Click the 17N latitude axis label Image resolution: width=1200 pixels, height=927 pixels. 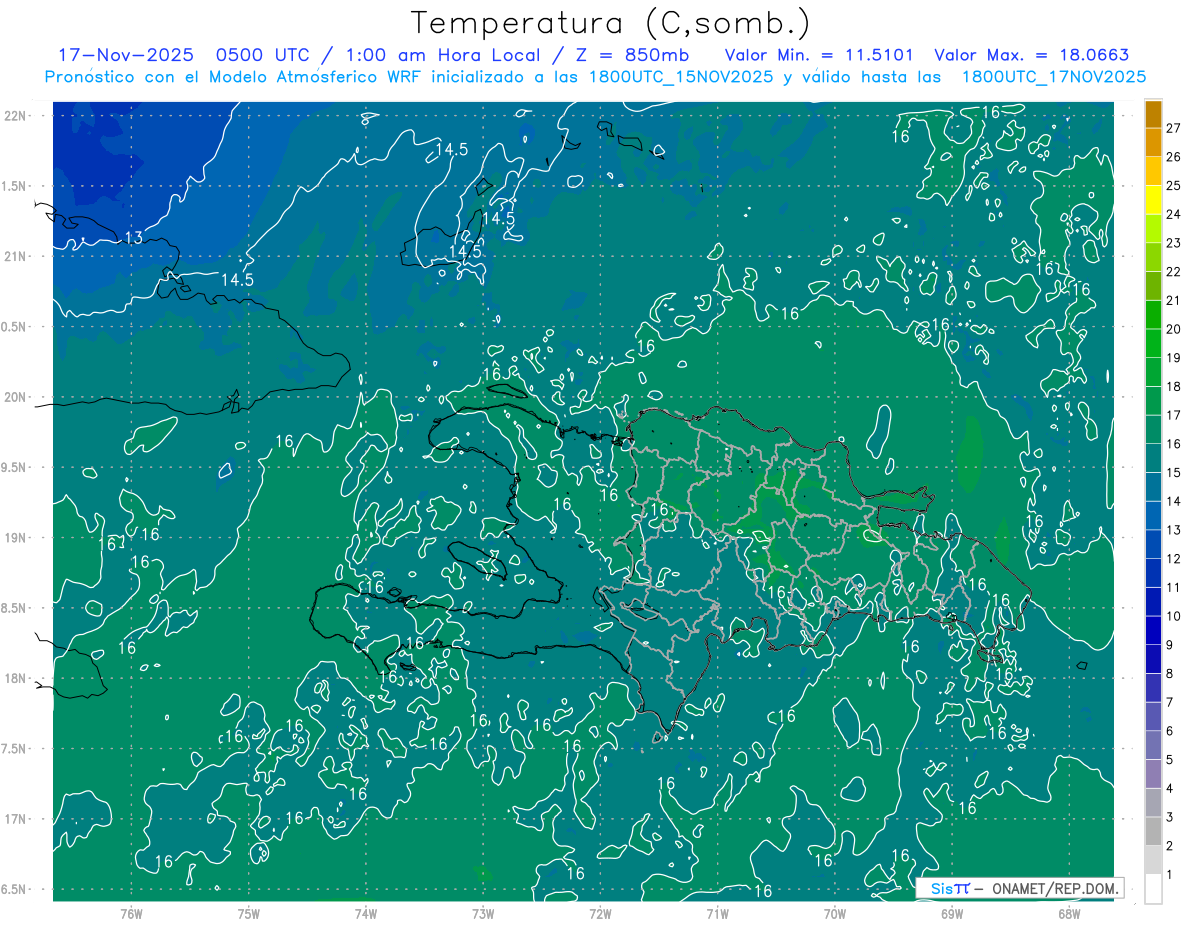coord(14,819)
